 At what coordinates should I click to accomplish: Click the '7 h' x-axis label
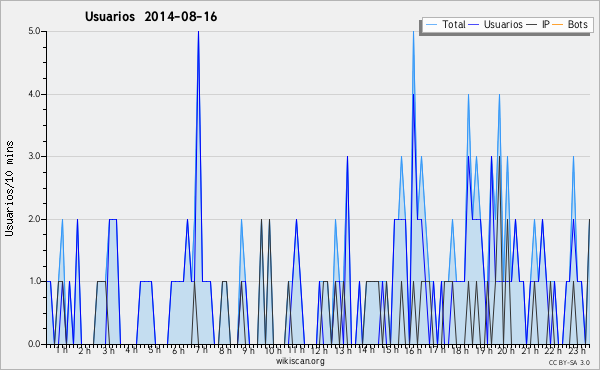tap(201, 350)
